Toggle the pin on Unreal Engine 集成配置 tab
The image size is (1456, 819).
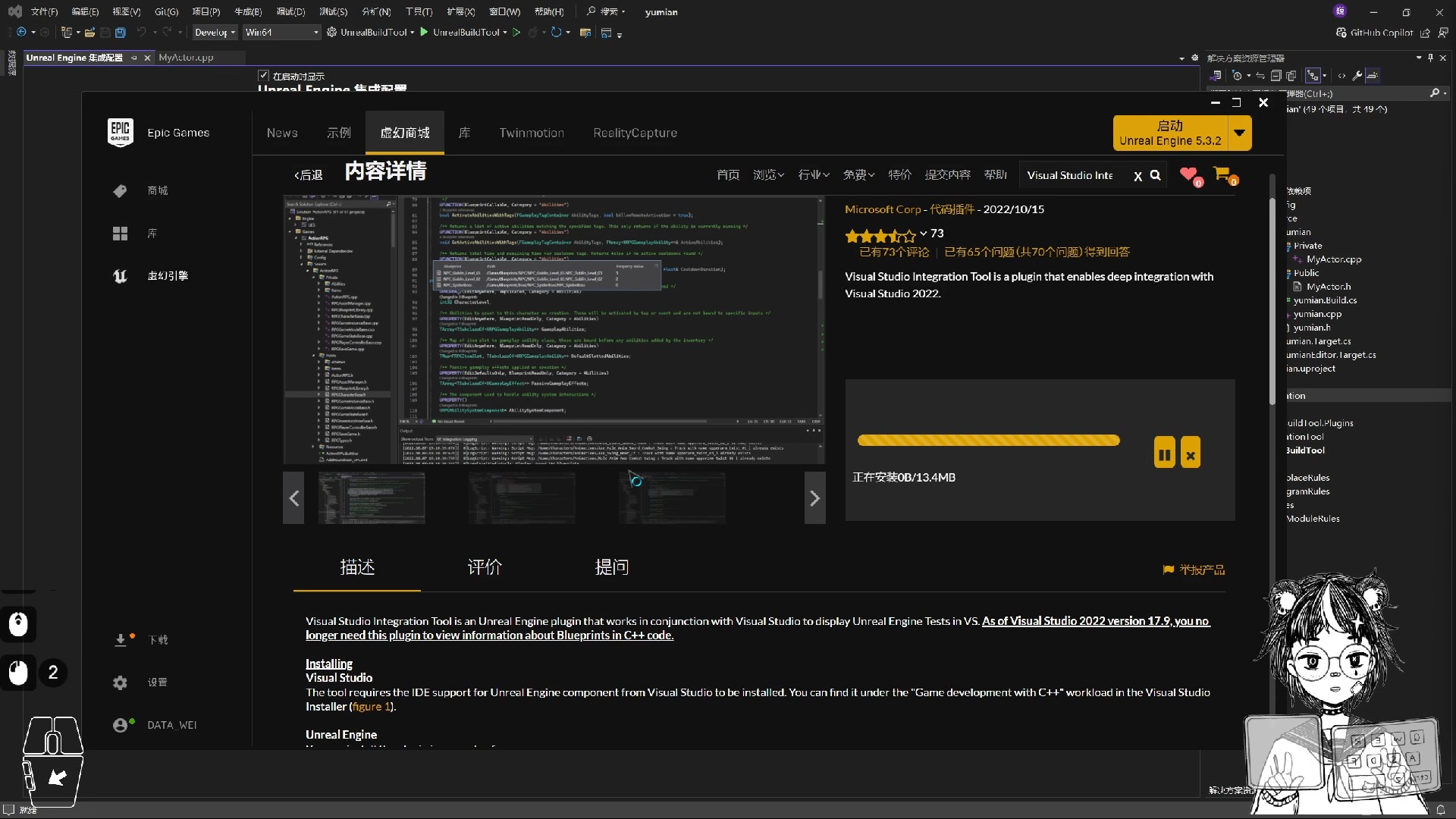tap(134, 58)
